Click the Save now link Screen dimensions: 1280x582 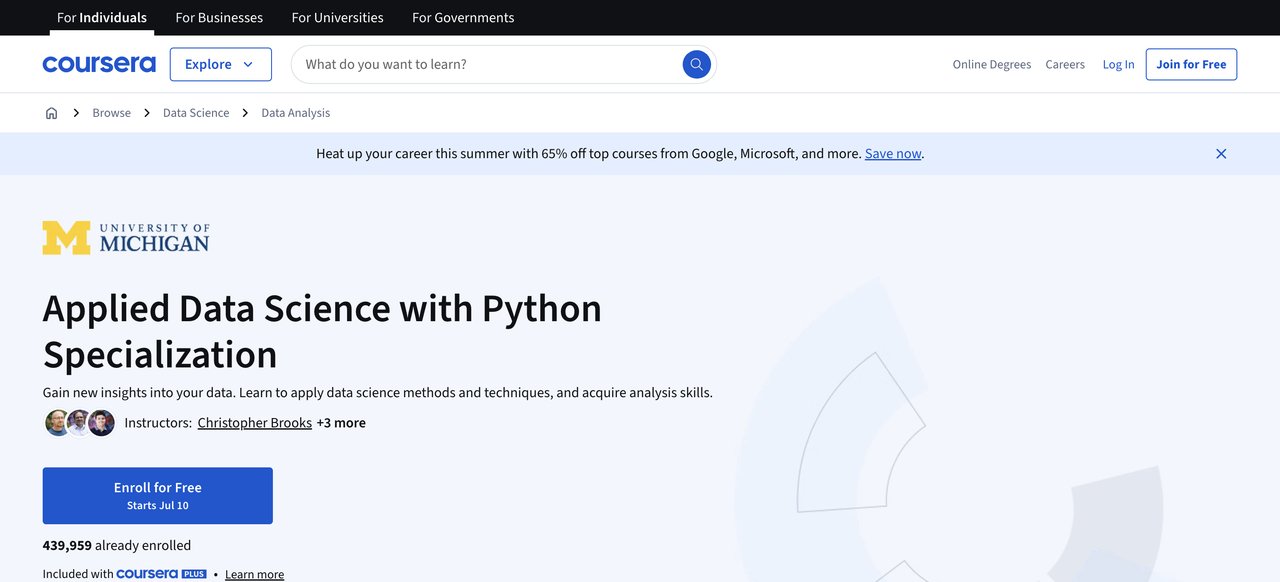coord(893,153)
